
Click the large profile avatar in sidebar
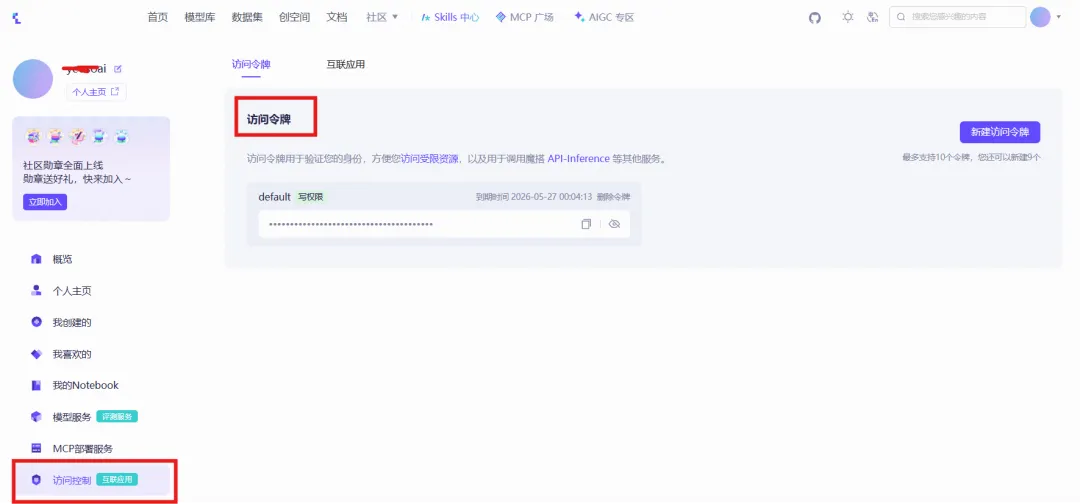coord(32,79)
